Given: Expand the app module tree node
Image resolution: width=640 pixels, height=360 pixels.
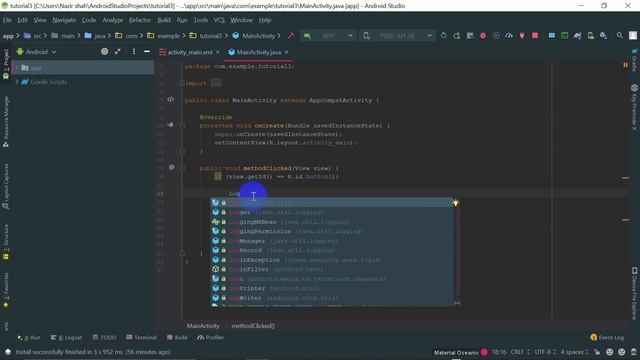Looking at the screenshot, I should tap(17, 68).
